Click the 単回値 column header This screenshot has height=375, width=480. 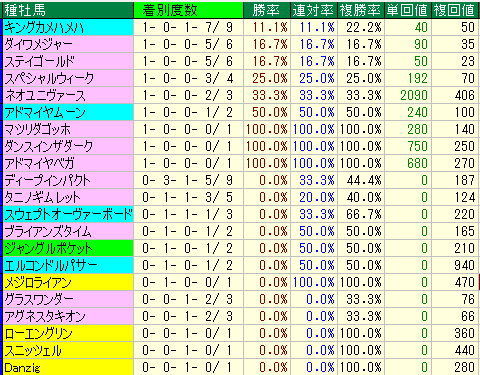click(407, 10)
